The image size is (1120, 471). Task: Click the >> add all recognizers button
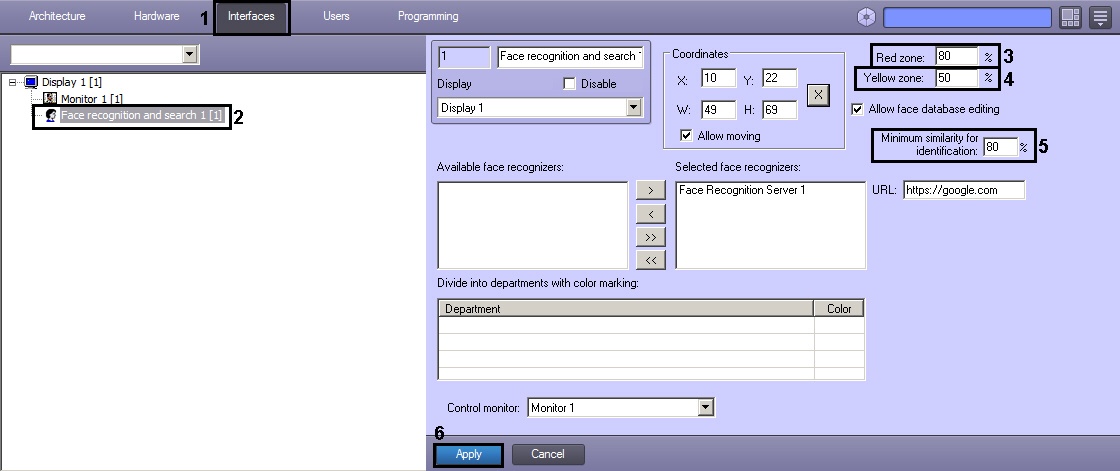click(x=651, y=237)
